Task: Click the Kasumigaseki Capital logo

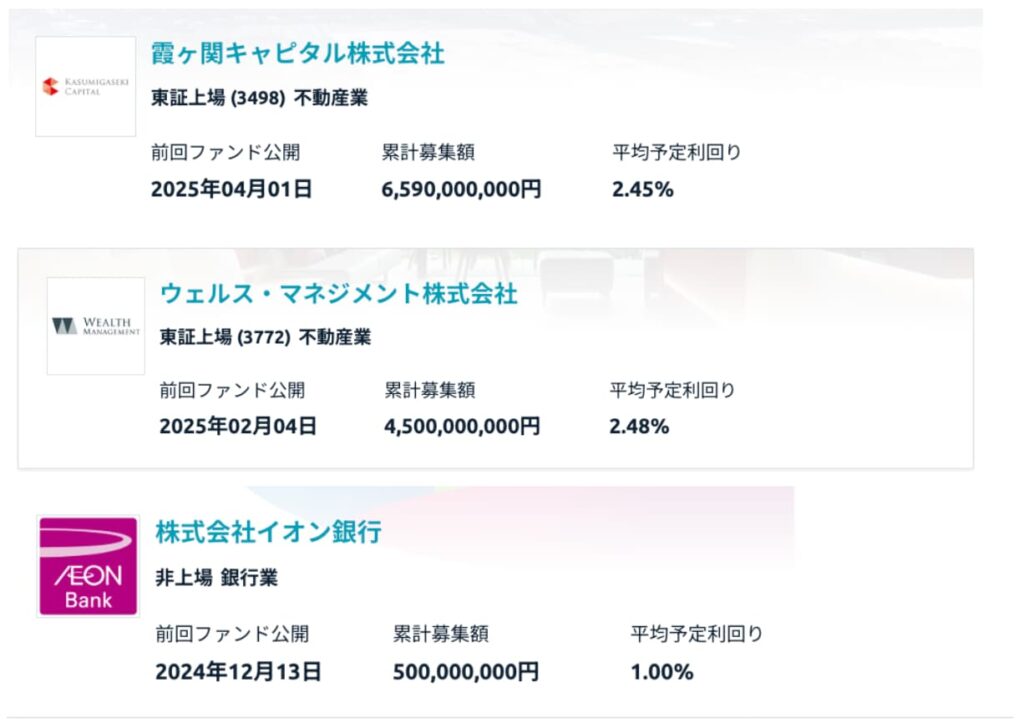Action: pos(86,86)
